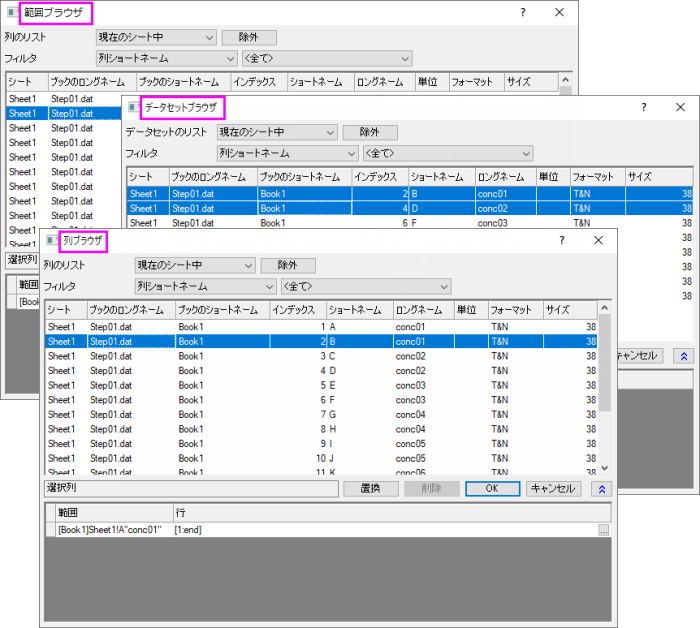The width and height of the screenshot is (700, 628).
Task: Select row index 3 column C in 列ブラウザ
Action: pyautogui.click(x=321, y=356)
